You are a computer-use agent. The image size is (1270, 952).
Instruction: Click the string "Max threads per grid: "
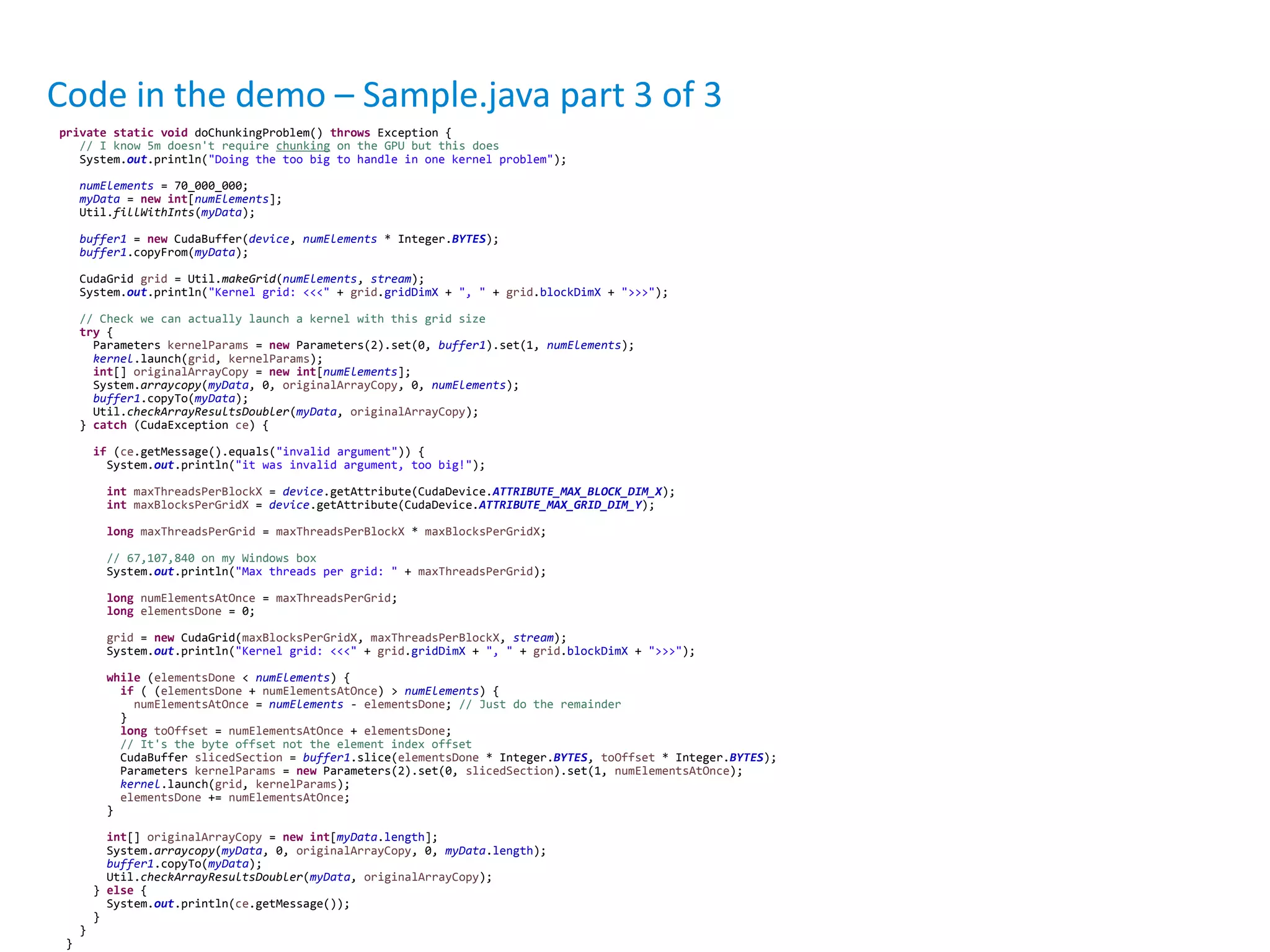click(316, 571)
